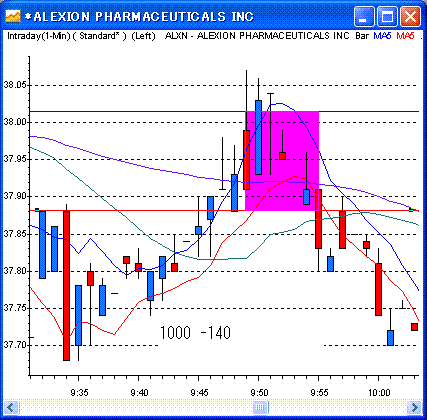Click the ( Standard* ) label in the header
The image size is (427, 420).
pyautogui.click(x=100, y=36)
